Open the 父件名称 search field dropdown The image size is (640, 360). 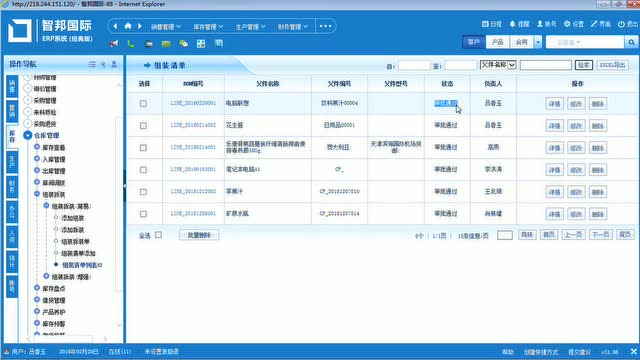498,65
